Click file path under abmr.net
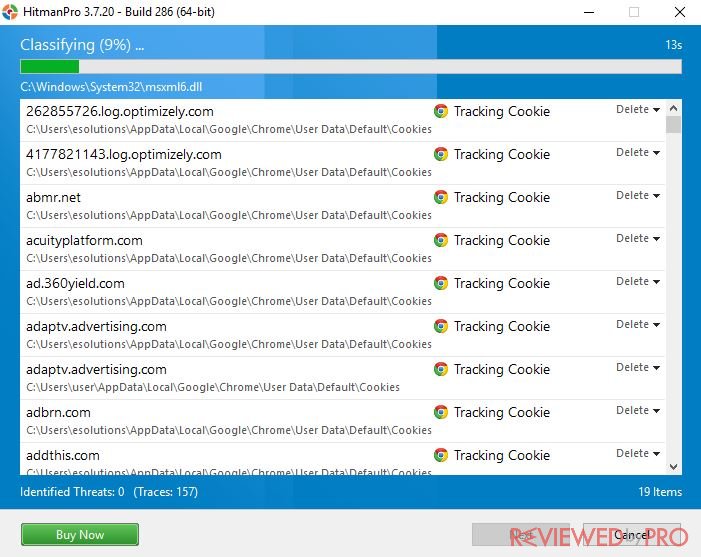The height and width of the screenshot is (557, 701). [x=229, y=215]
